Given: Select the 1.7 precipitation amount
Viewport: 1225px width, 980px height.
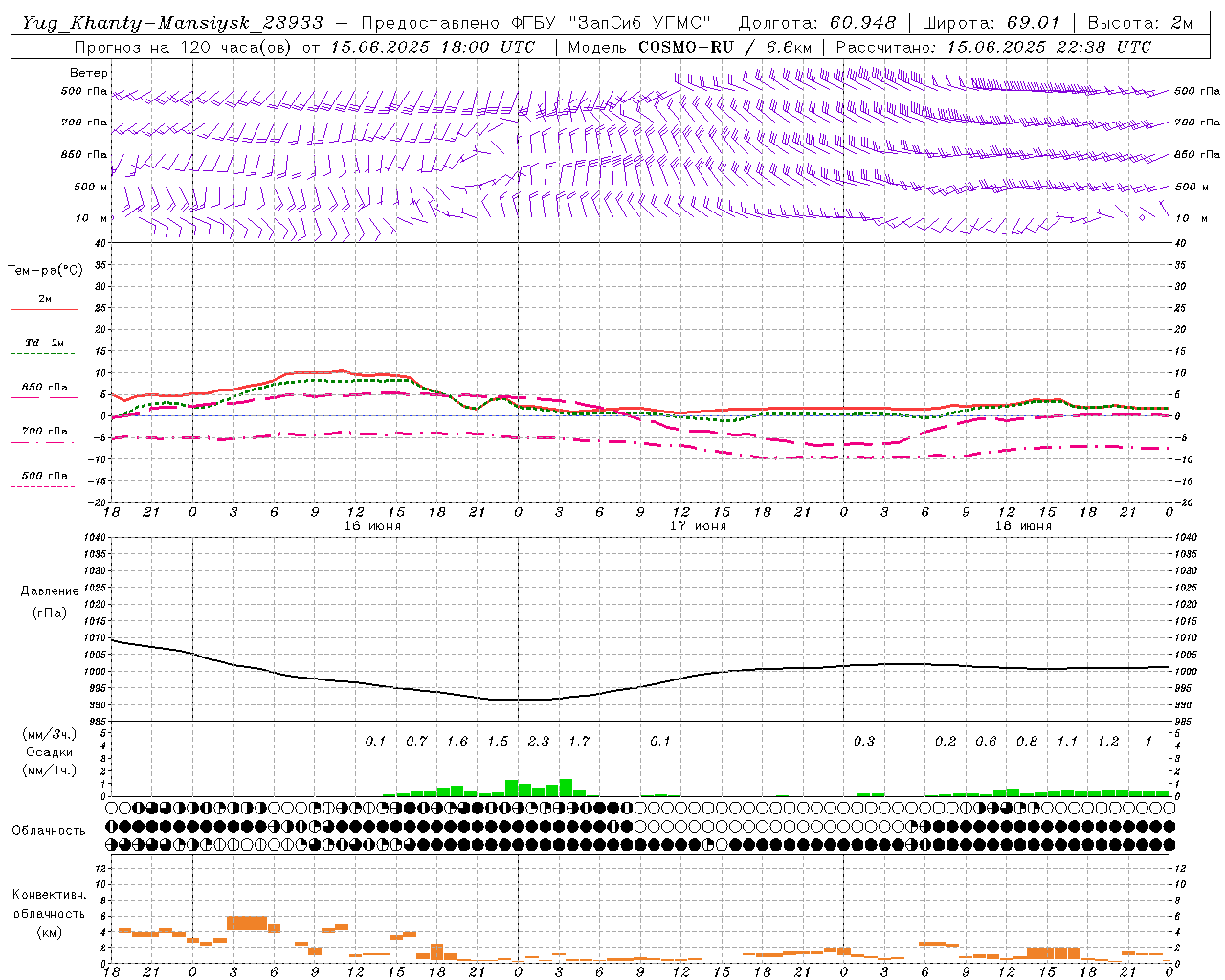Looking at the screenshot, I should click(579, 741).
